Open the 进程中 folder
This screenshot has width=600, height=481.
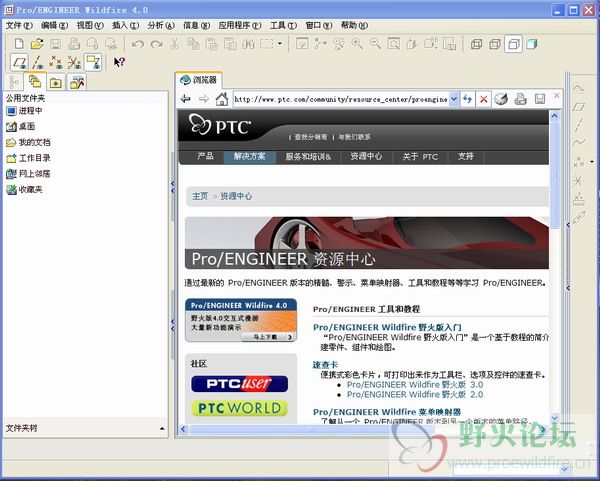click(x=24, y=111)
